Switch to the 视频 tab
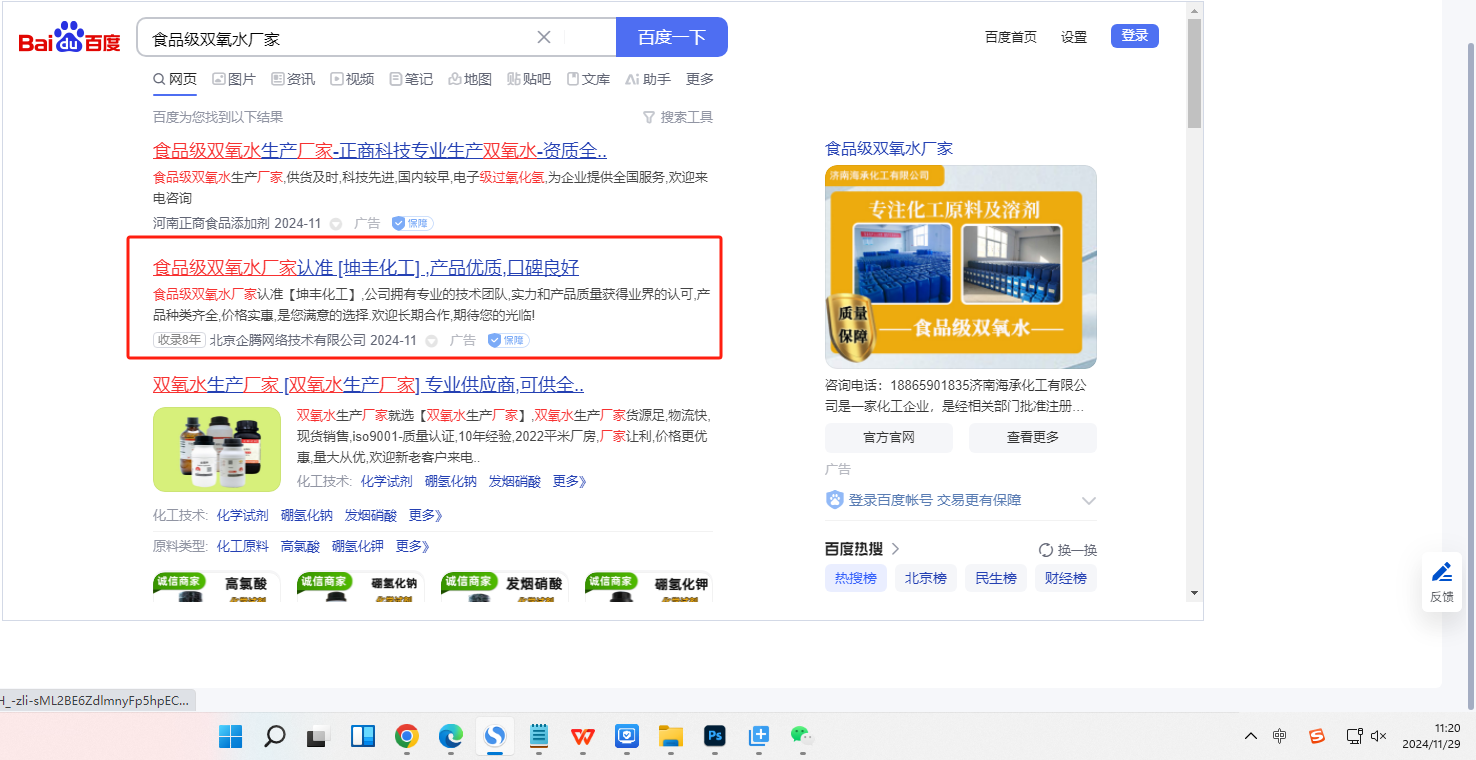 (352, 79)
